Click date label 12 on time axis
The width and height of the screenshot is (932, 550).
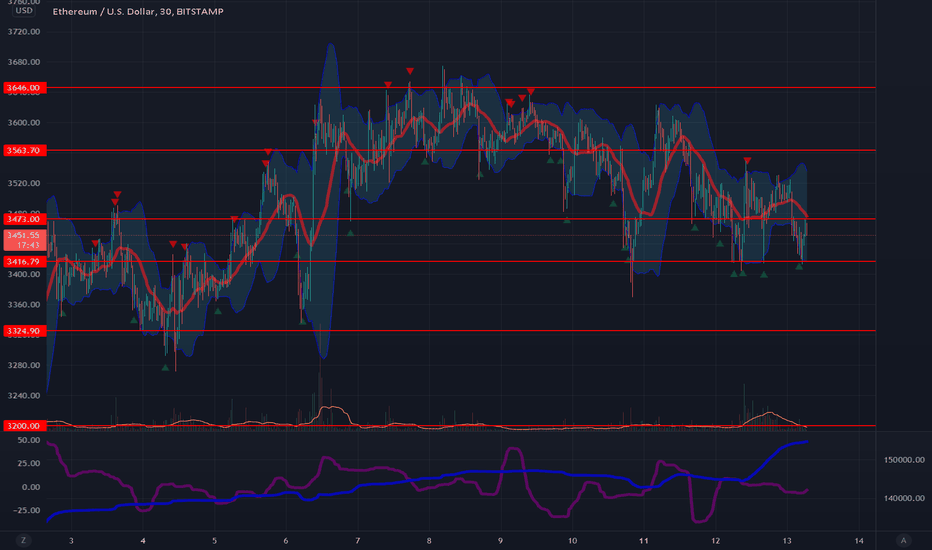(x=716, y=540)
